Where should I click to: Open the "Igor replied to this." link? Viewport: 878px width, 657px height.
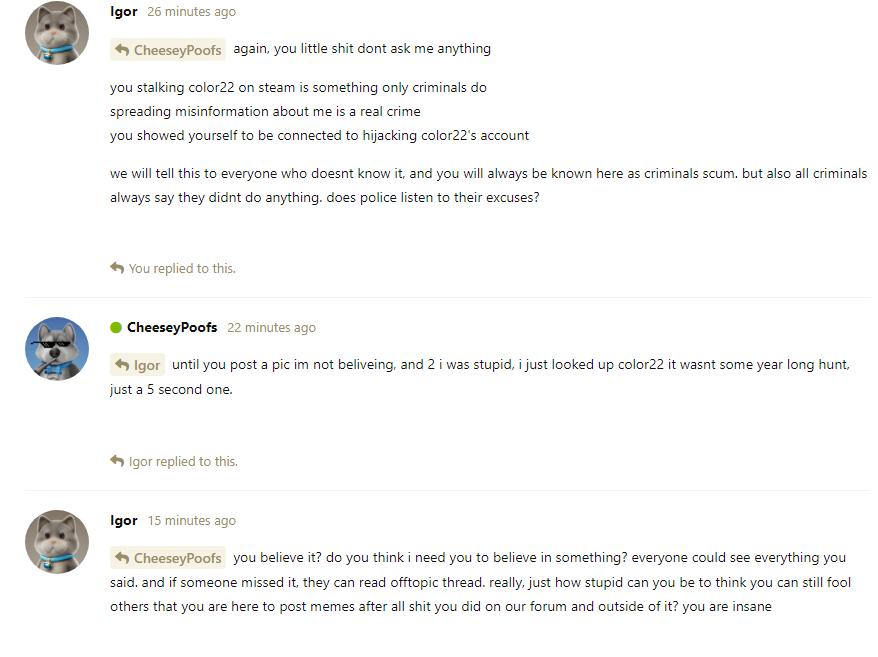[x=183, y=461]
